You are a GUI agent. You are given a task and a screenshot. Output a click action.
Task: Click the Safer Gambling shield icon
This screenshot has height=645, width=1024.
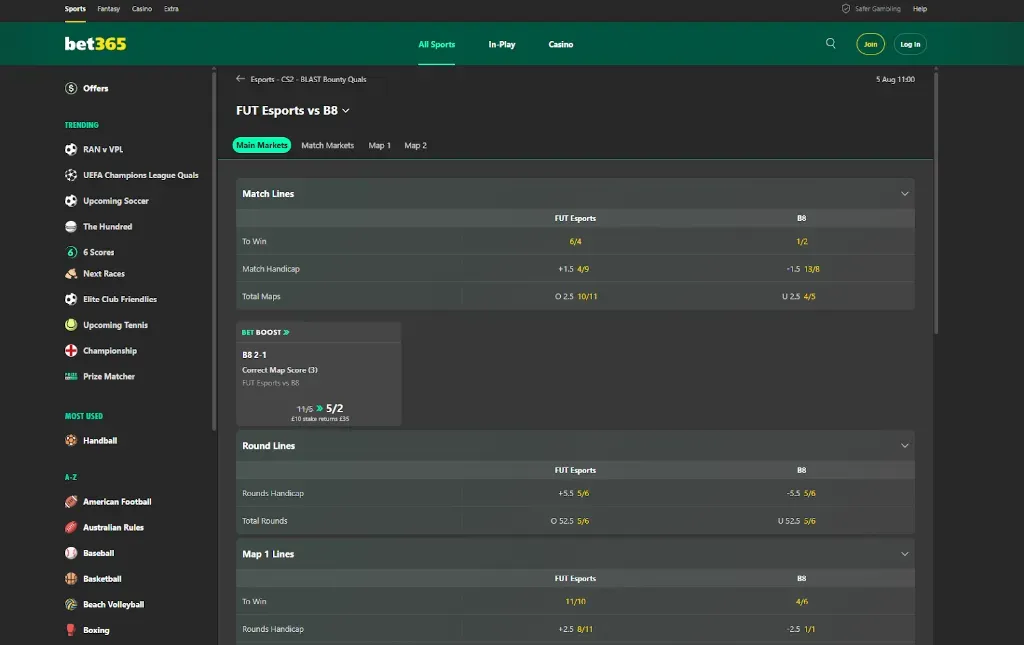click(846, 9)
